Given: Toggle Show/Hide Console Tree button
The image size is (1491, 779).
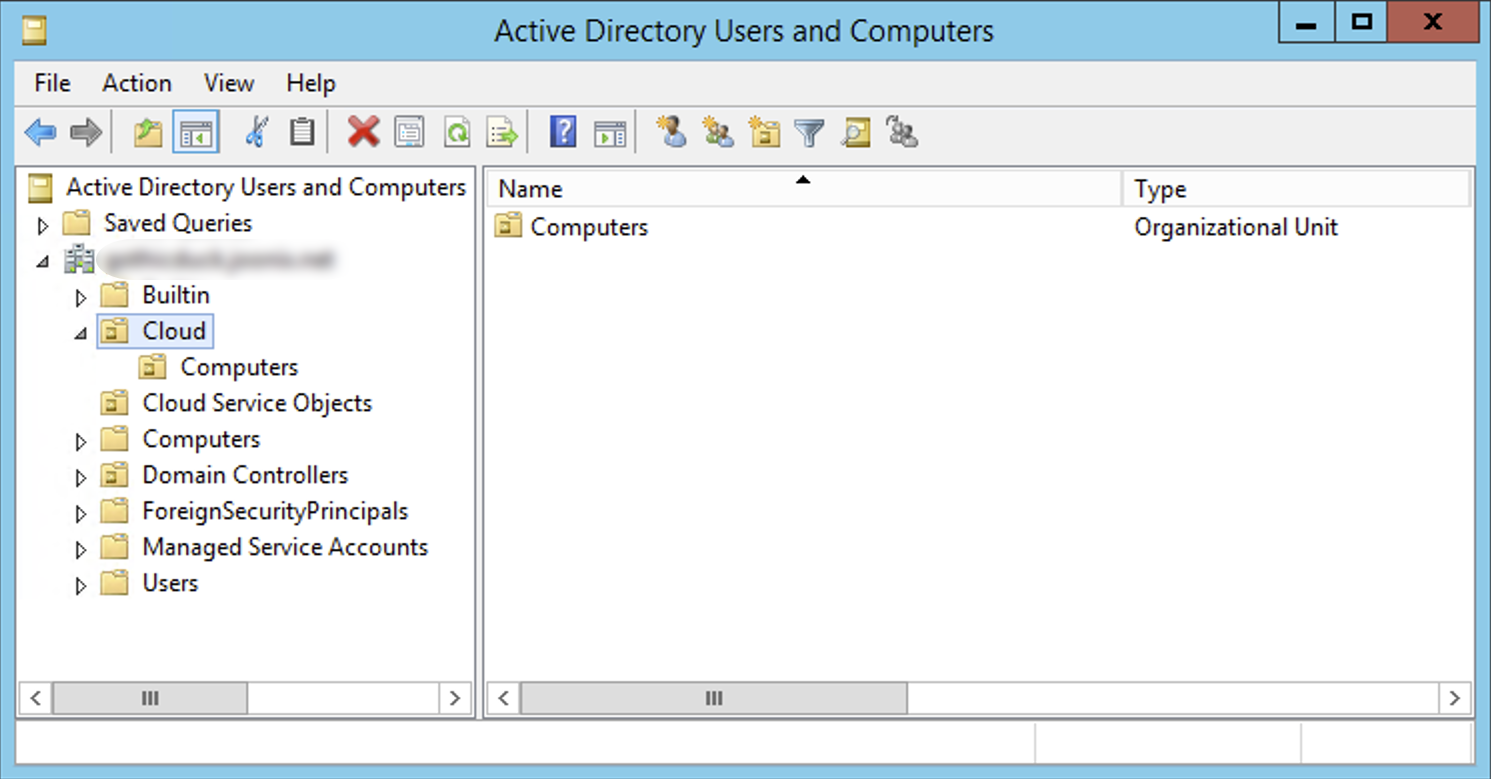Looking at the screenshot, I should tap(195, 132).
